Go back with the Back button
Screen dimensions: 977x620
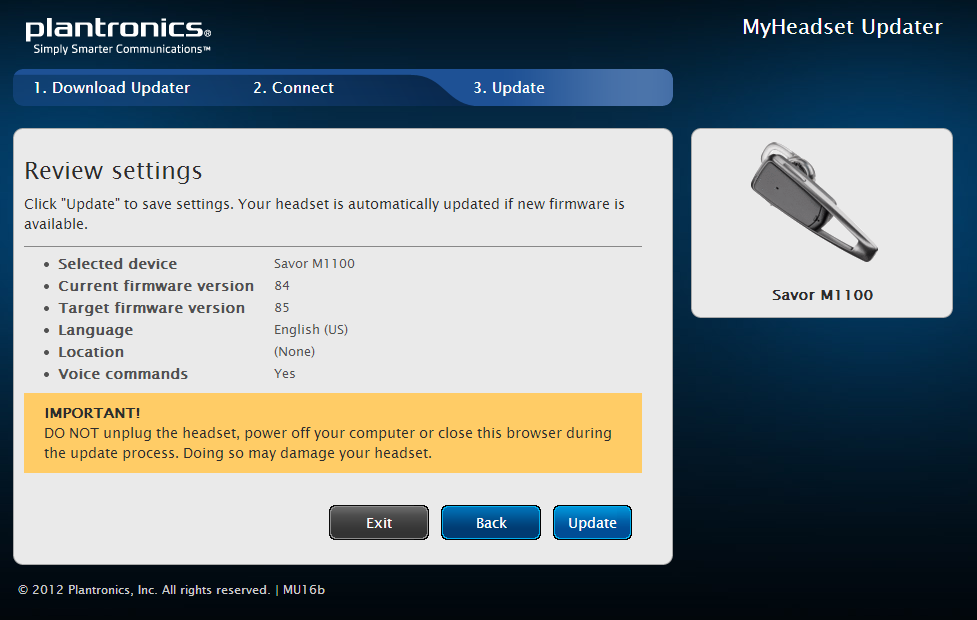pos(491,522)
